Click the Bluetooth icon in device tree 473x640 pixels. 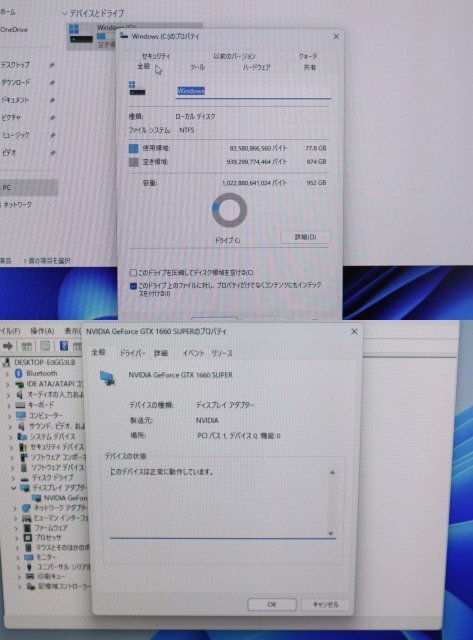18,373
